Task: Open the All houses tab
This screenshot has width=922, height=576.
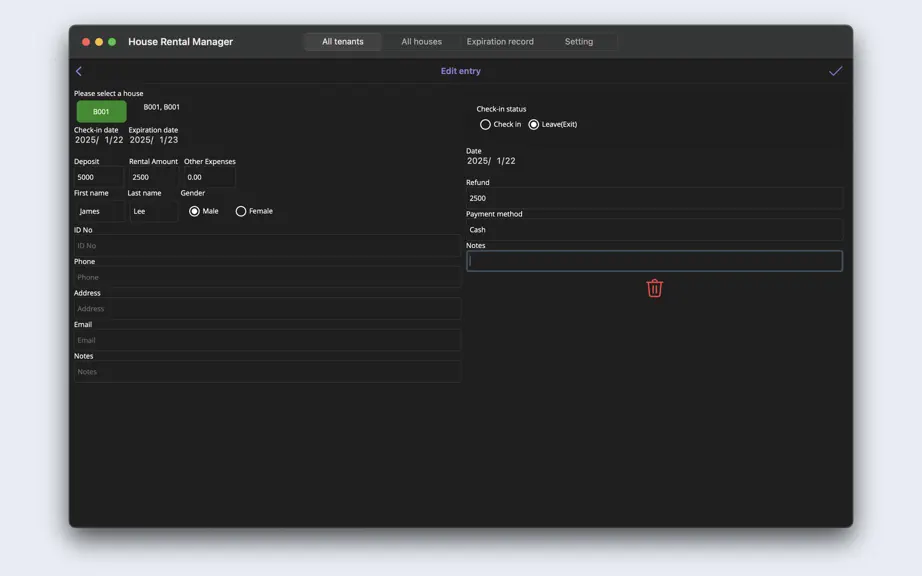Action: tap(421, 42)
